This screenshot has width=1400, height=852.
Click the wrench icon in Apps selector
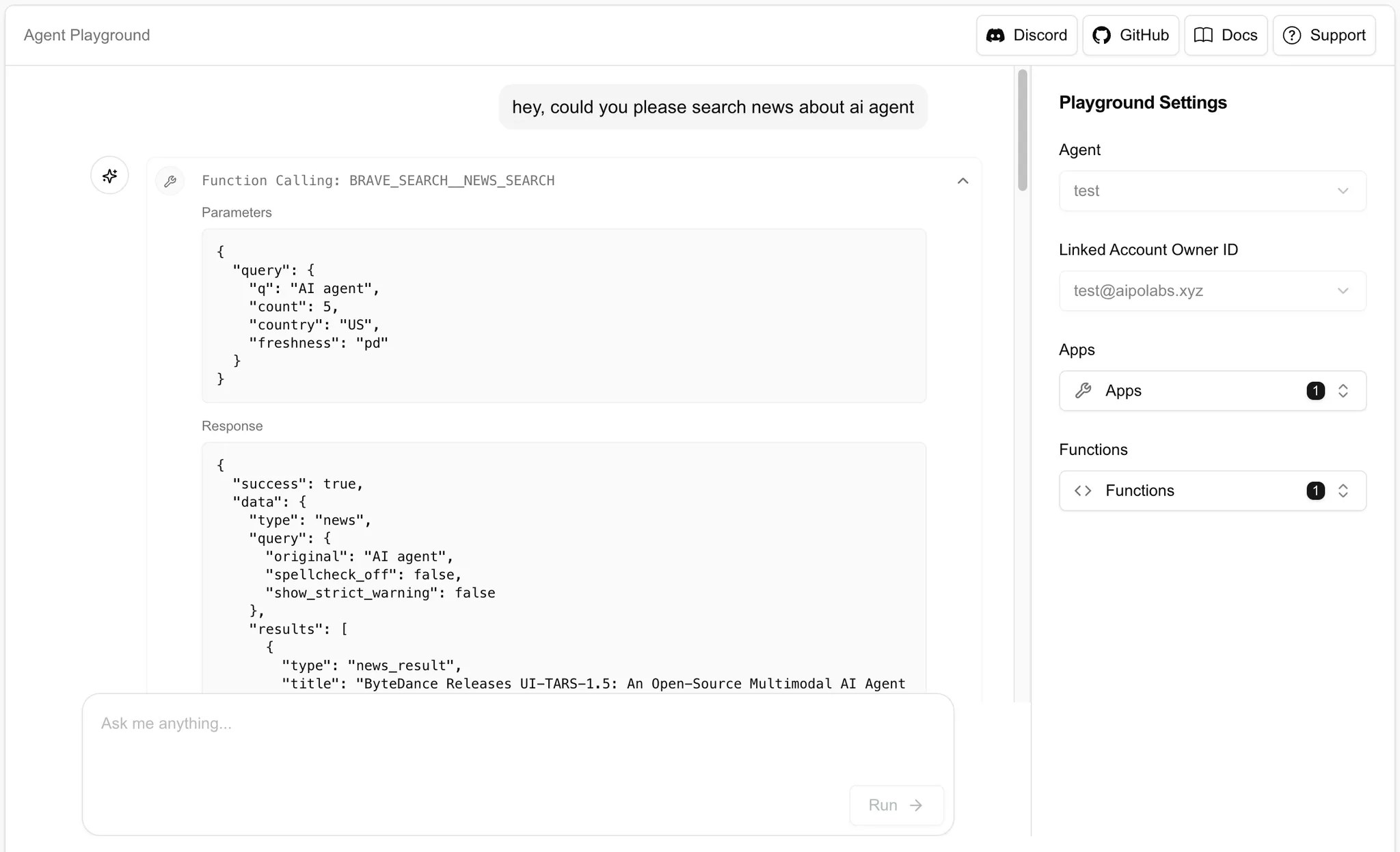pyautogui.click(x=1083, y=391)
